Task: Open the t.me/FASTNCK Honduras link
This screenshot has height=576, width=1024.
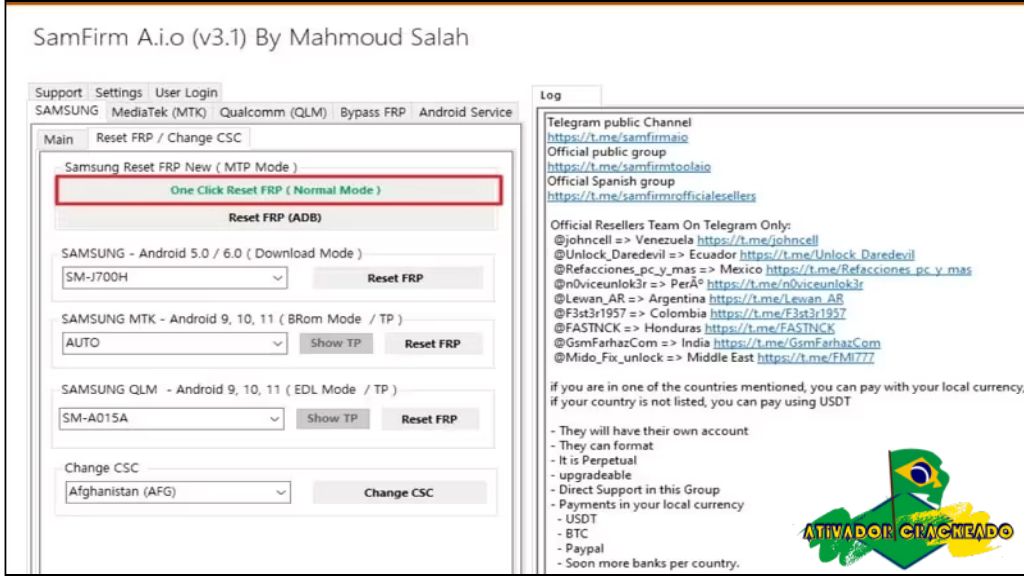Action: pos(769,328)
